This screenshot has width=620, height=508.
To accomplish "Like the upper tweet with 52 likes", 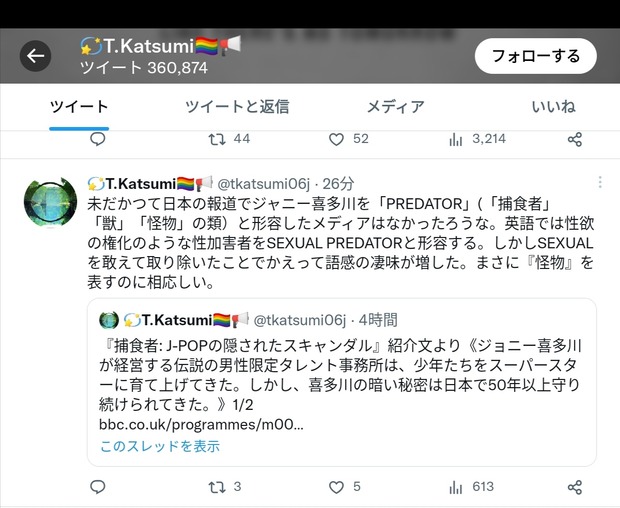I will (x=348, y=139).
